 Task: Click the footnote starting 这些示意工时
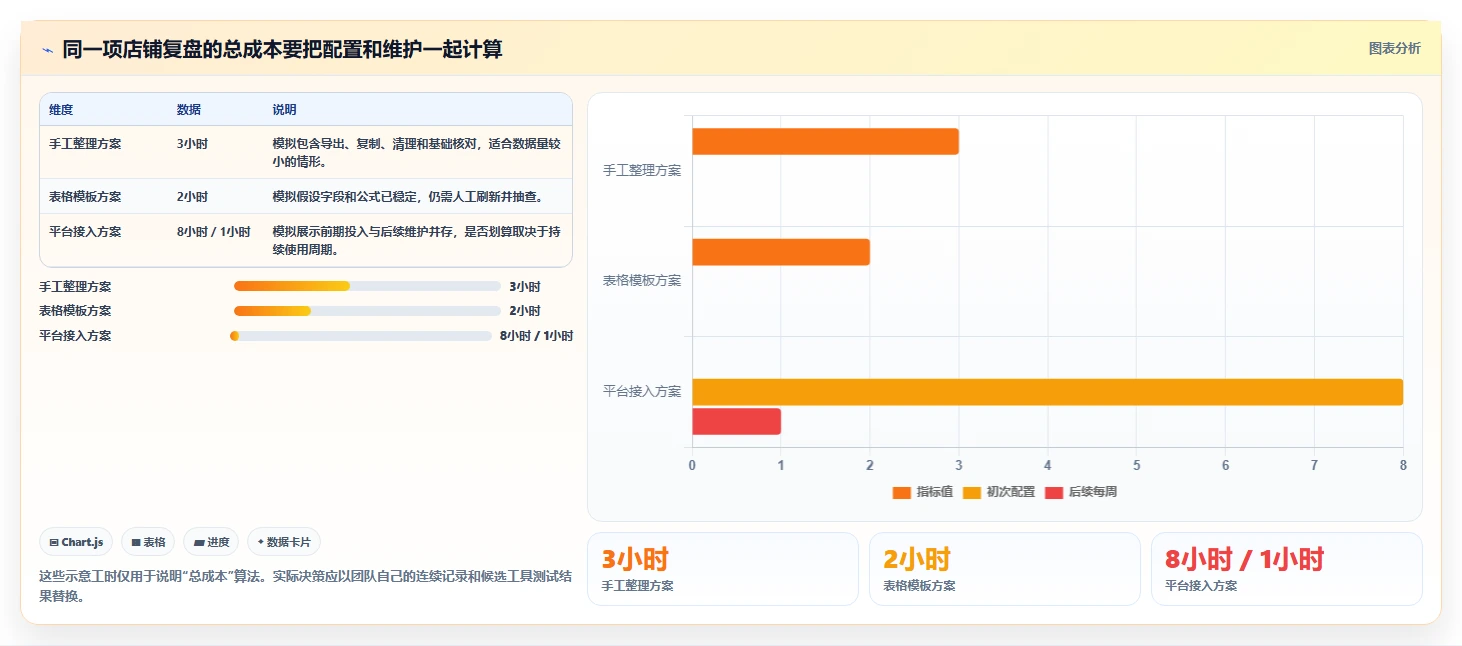pyautogui.click(x=305, y=587)
